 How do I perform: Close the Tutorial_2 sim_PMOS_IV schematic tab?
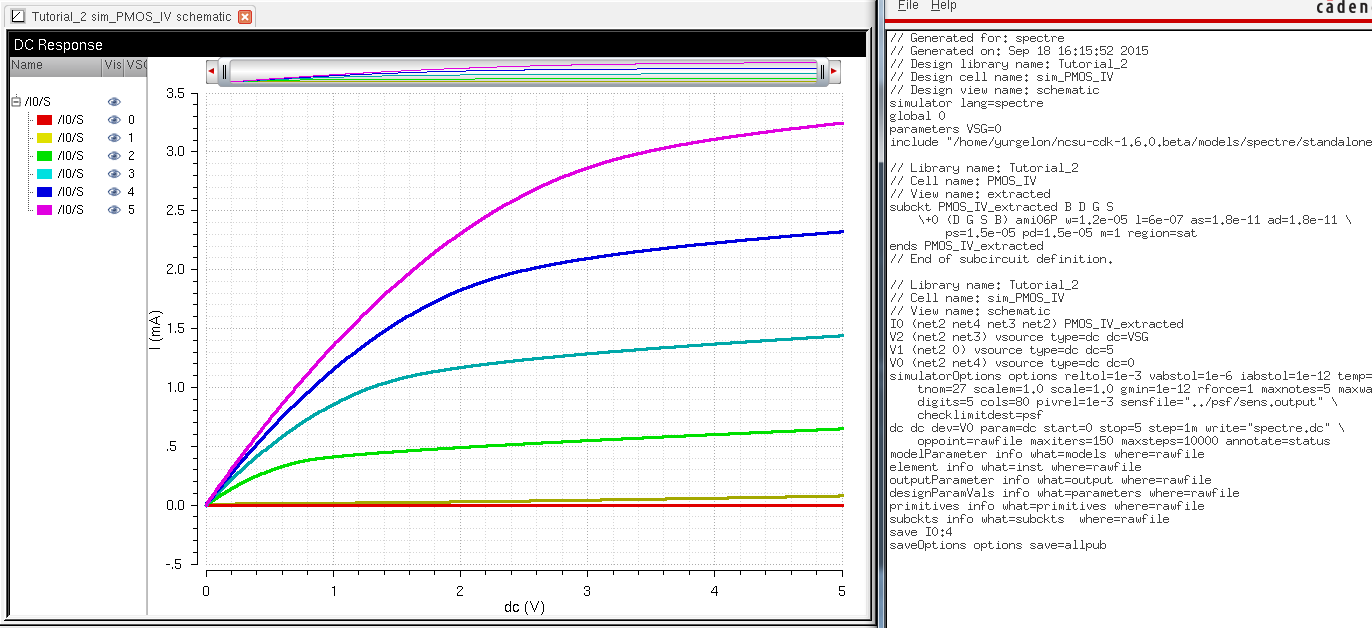[245, 17]
